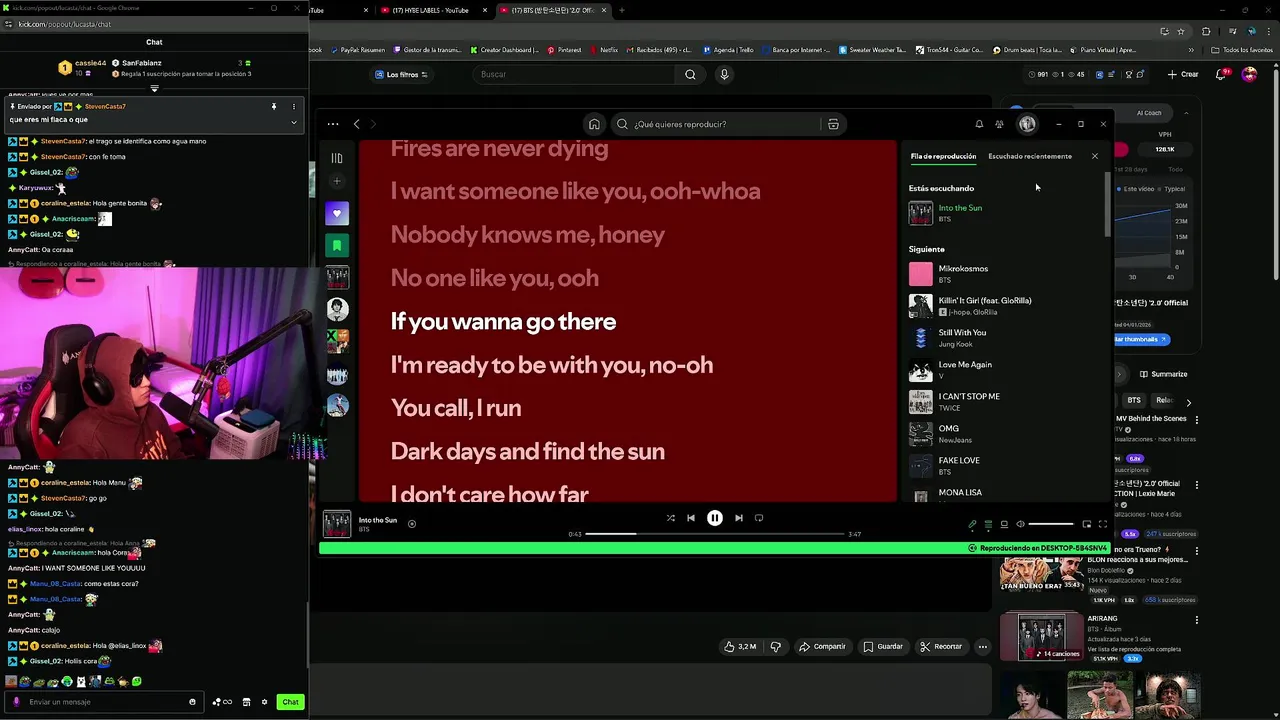Screen dimensions: 1280x720
Task: Click the YouTube Compartir button
Action: (822, 646)
